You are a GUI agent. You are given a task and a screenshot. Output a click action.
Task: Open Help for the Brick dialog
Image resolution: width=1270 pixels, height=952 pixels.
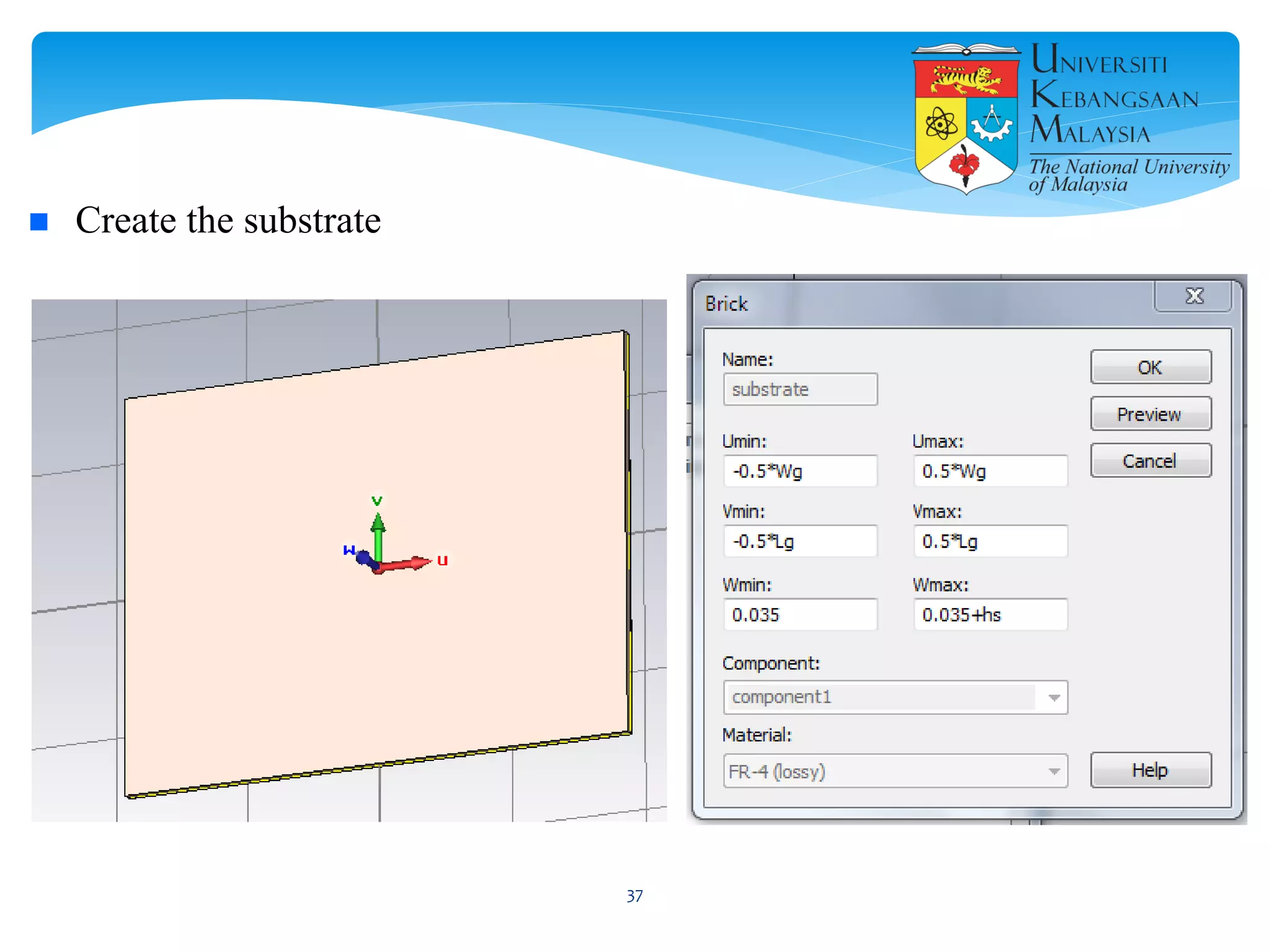coord(1150,770)
